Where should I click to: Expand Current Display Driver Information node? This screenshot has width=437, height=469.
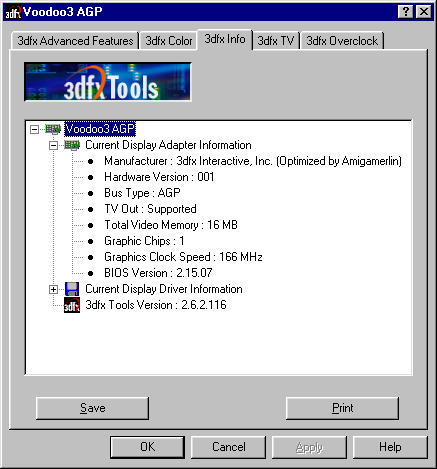coord(53,289)
